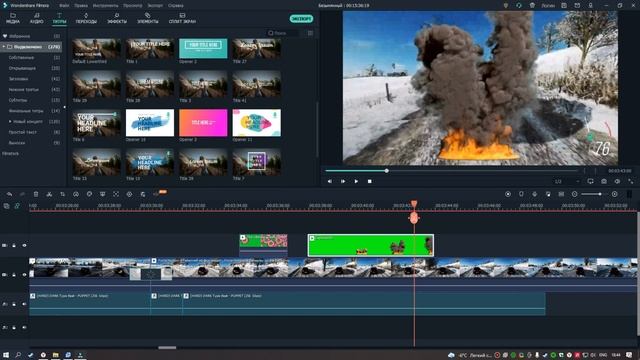Viewport: 640px width, 360px height.
Task: Play the preview video
Action: pyautogui.click(x=356, y=181)
